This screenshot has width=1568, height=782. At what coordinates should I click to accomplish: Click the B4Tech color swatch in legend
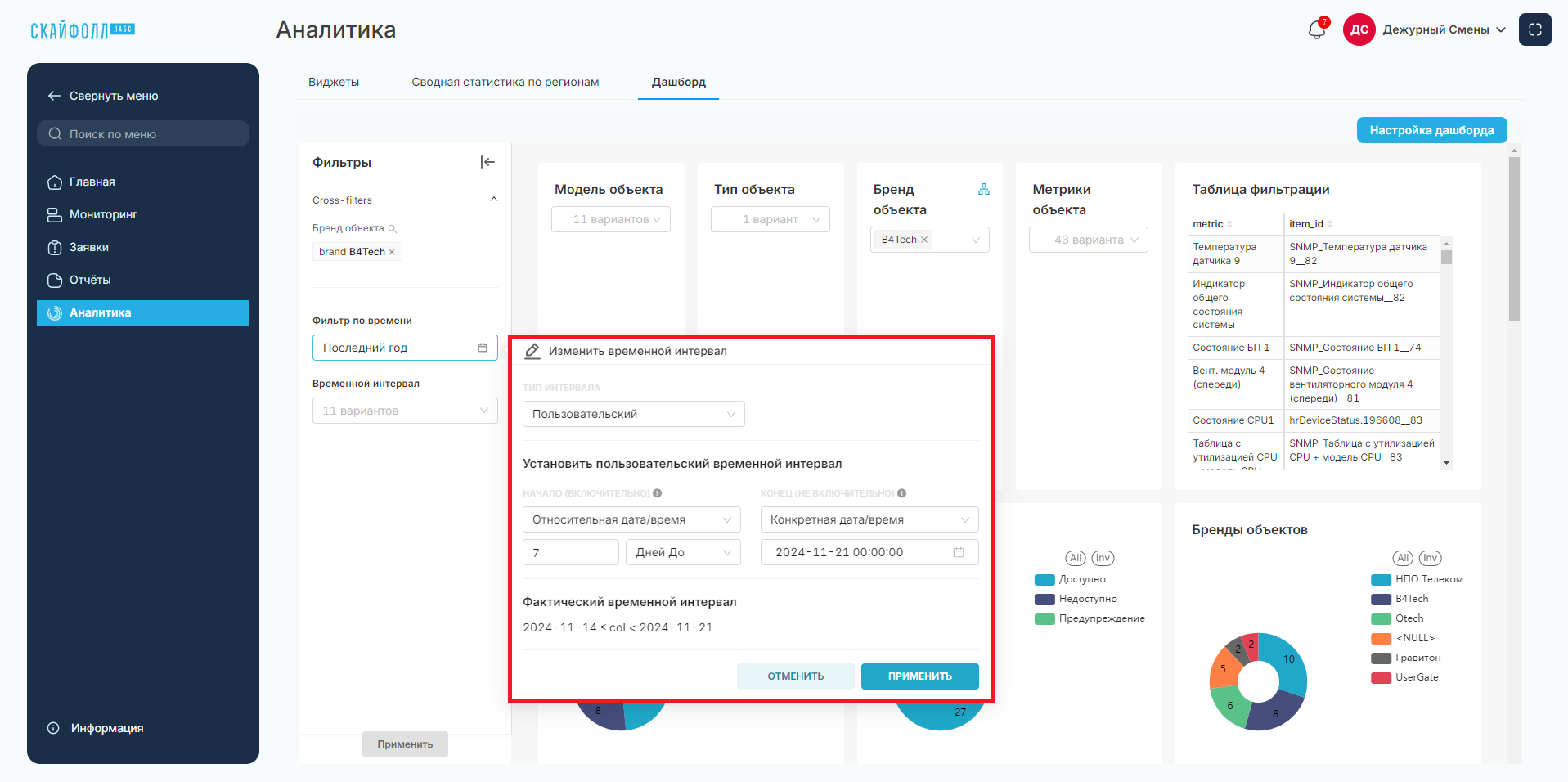pos(1381,599)
